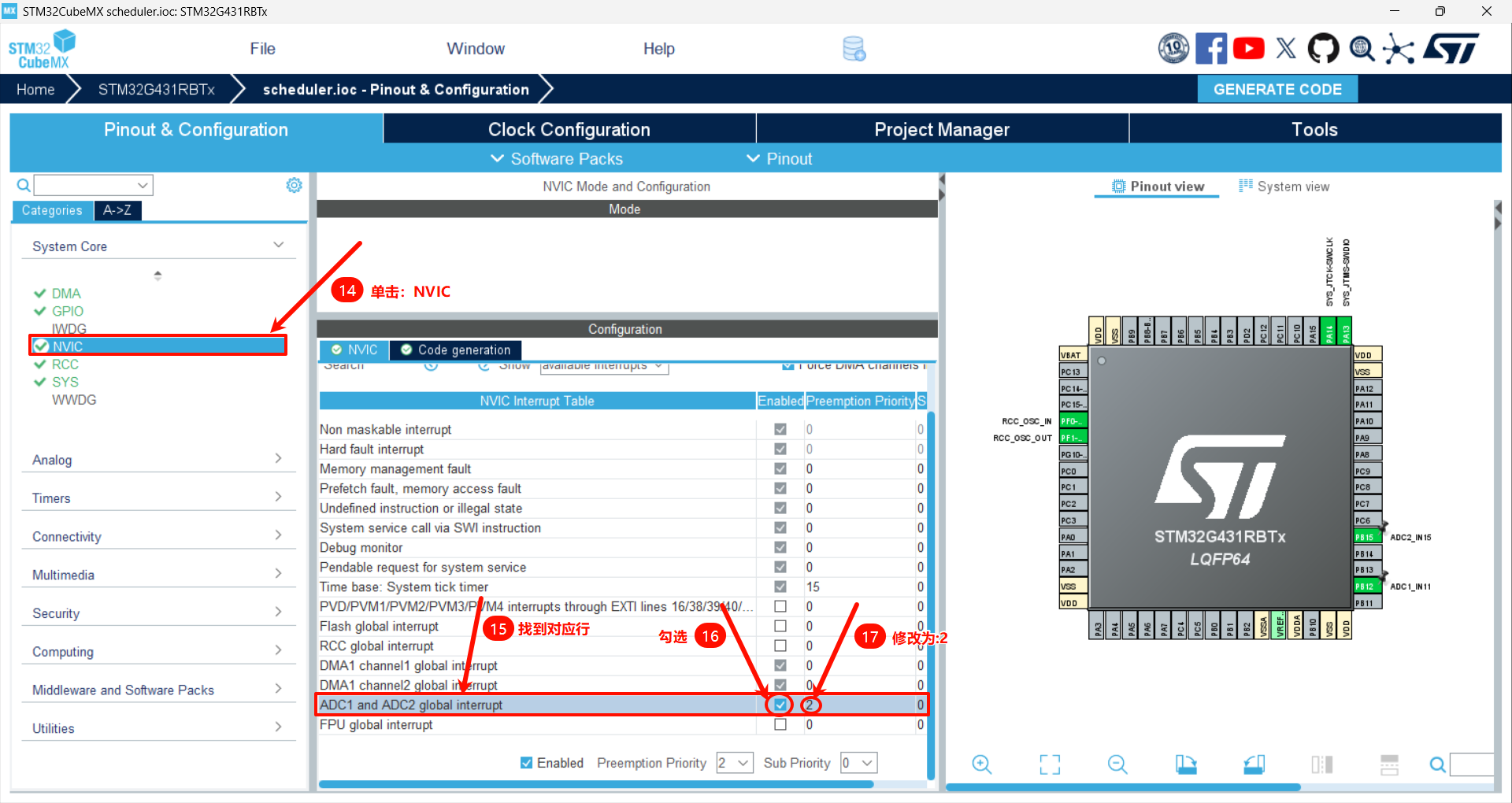
Task: Open the Code generation tab
Action: (456, 350)
